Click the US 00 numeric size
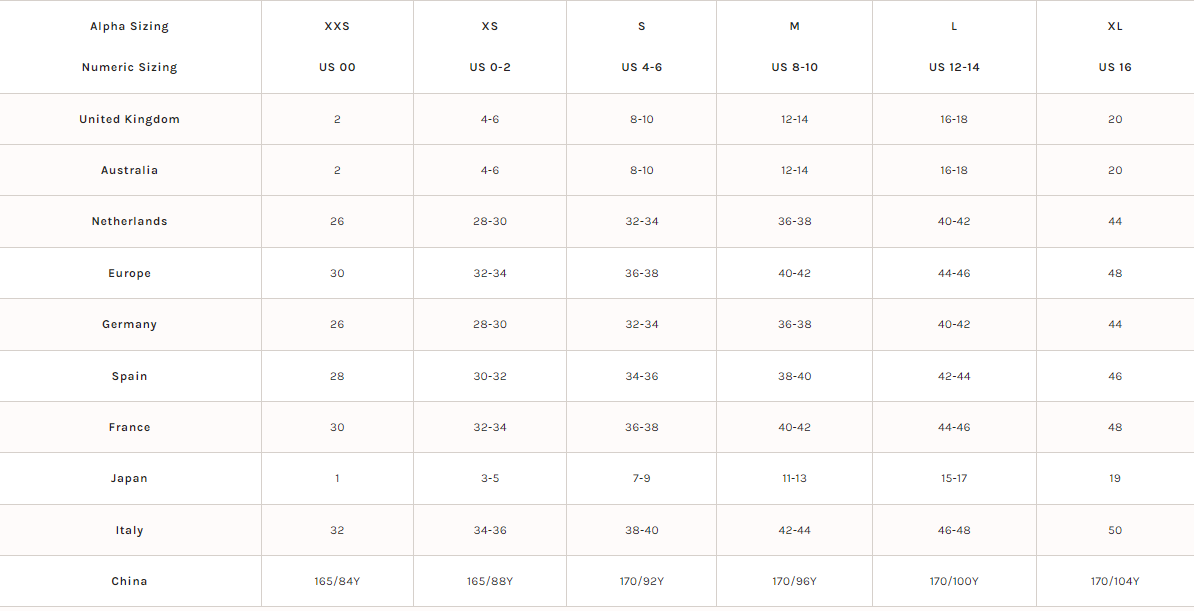Image resolution: width=1194 pixels, height=611 pixels. click(337, 67)
